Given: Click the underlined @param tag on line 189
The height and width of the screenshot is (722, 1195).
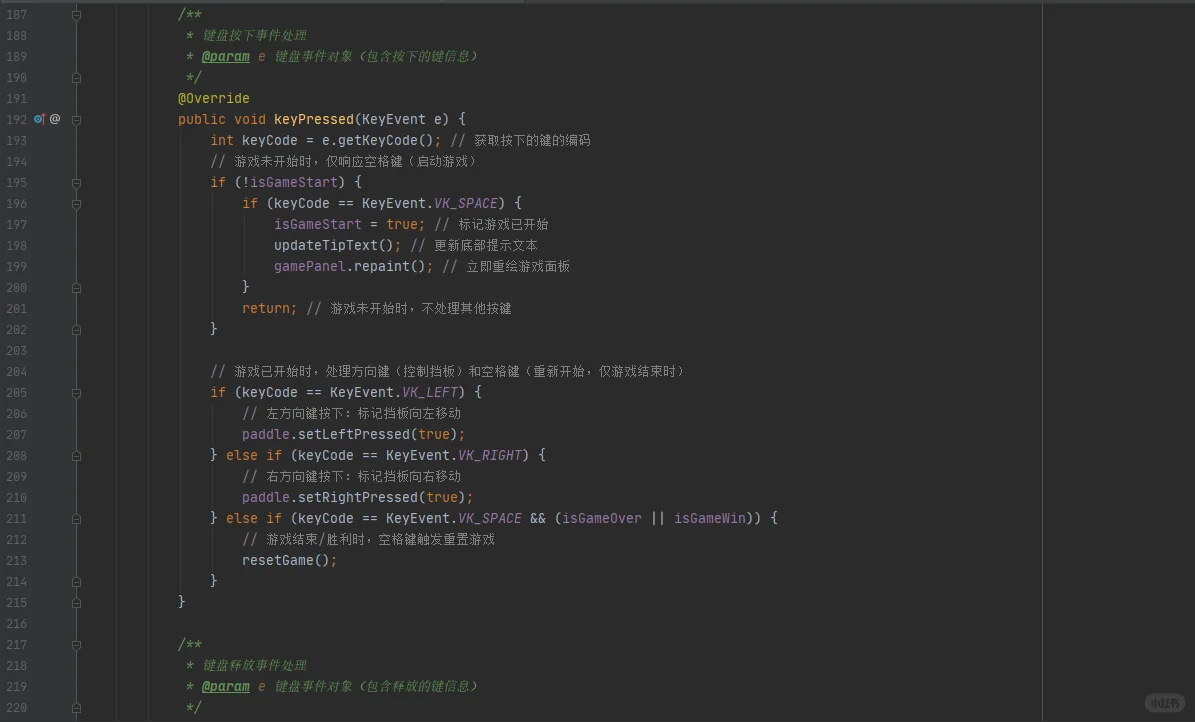Looking at the screenshot, I should click(226, 56).
